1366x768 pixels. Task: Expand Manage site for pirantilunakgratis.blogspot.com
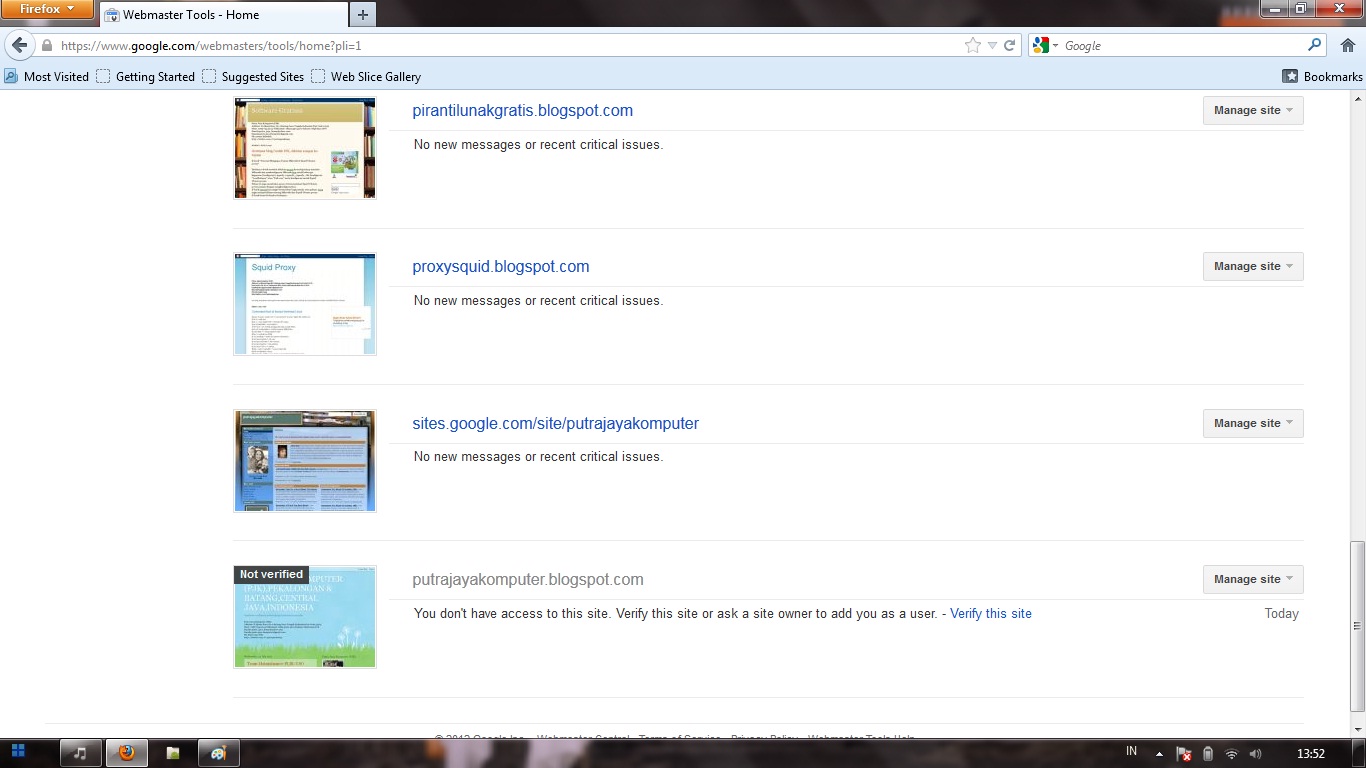(x=1253, y=110)
